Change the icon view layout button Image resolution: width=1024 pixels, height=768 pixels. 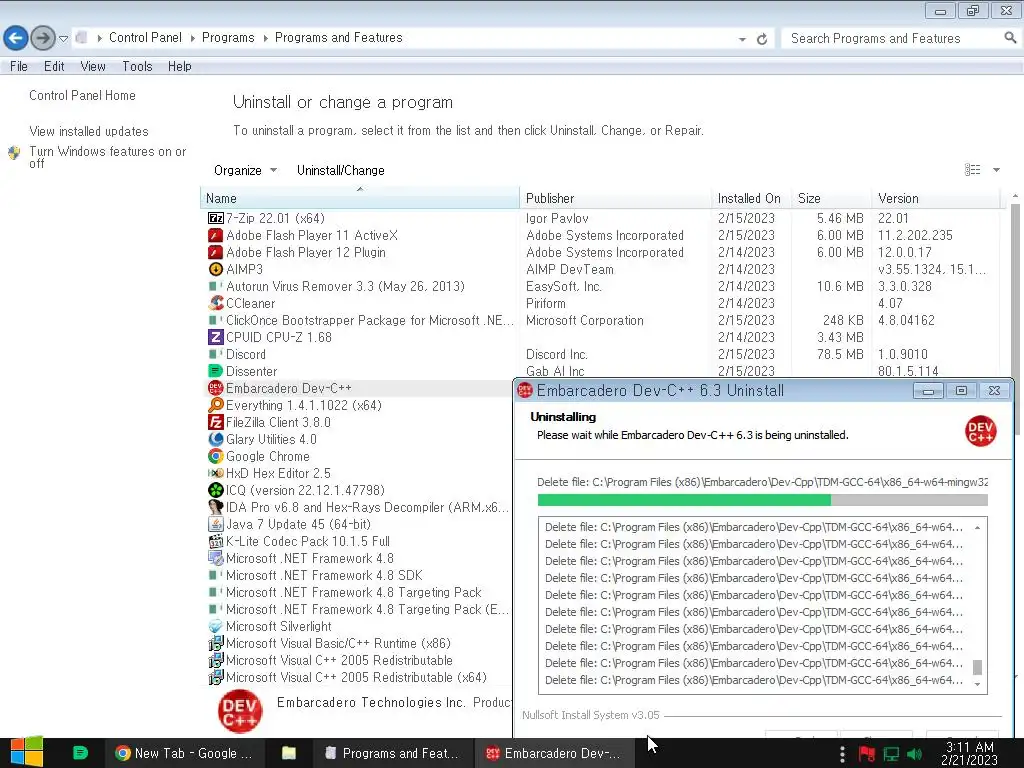[x=973, y=170]
